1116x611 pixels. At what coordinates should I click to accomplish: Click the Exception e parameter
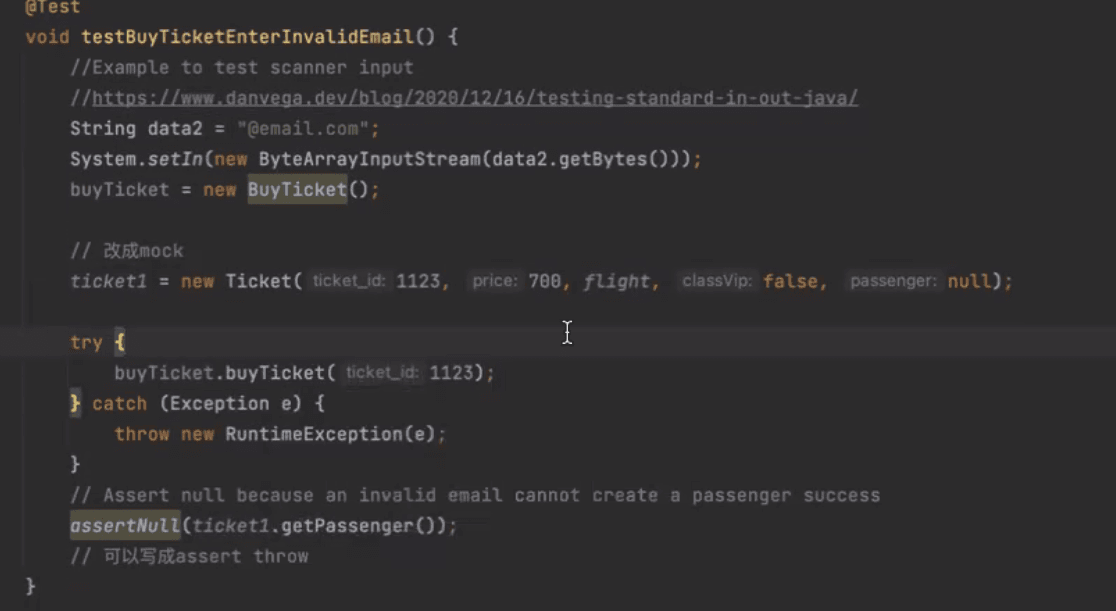point(231,404)
